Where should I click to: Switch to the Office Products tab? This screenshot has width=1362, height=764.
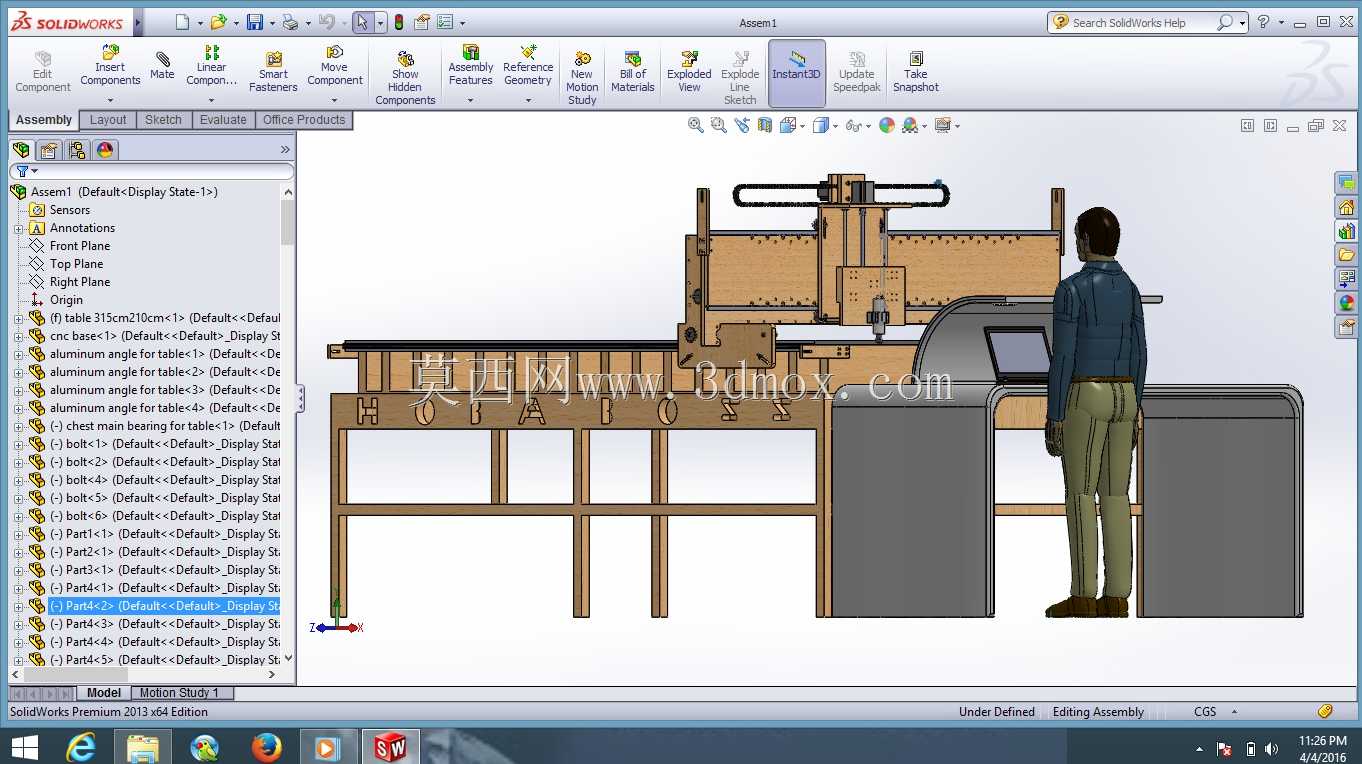click(304, 120)
